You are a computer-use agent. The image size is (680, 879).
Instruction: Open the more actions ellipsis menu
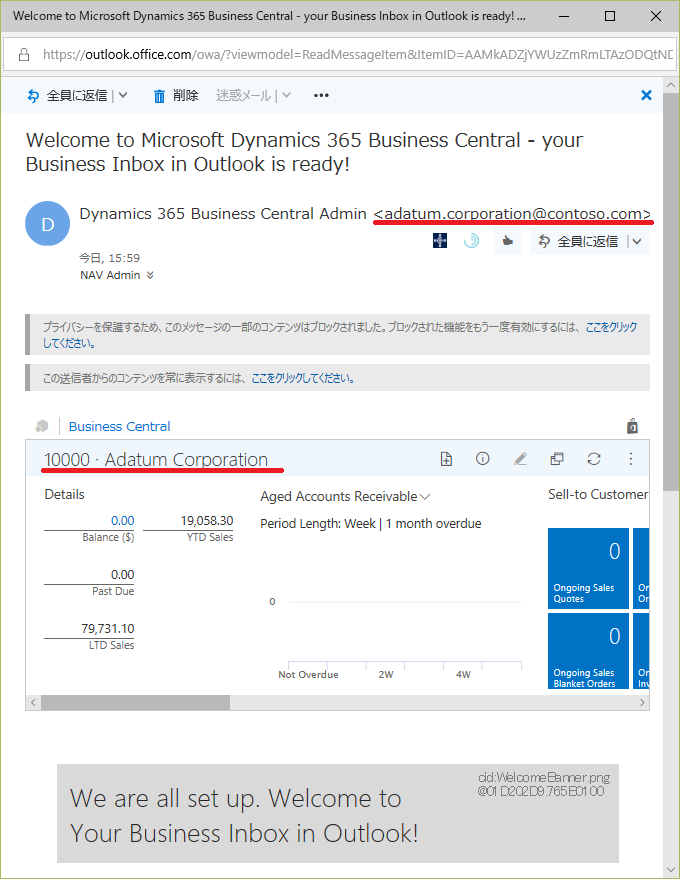pos(321,95)
